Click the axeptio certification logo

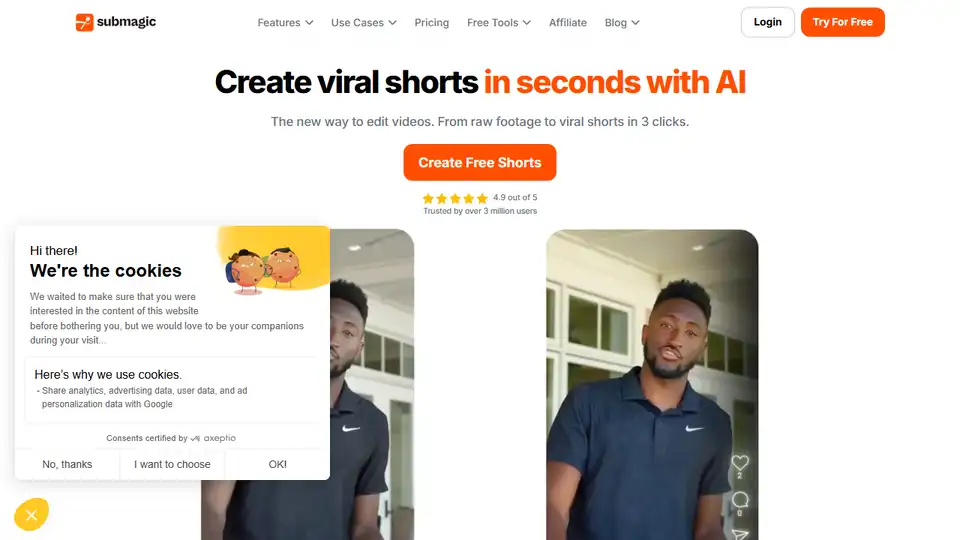point(213,438)
